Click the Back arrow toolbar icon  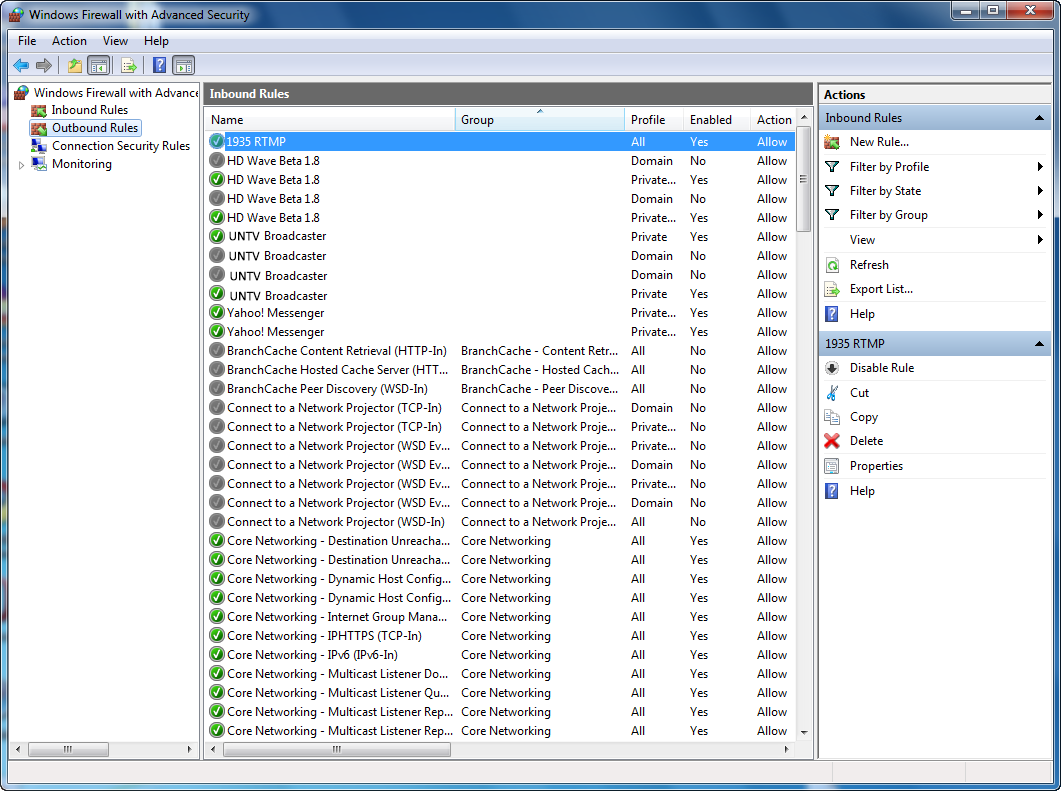click(21, 66)
